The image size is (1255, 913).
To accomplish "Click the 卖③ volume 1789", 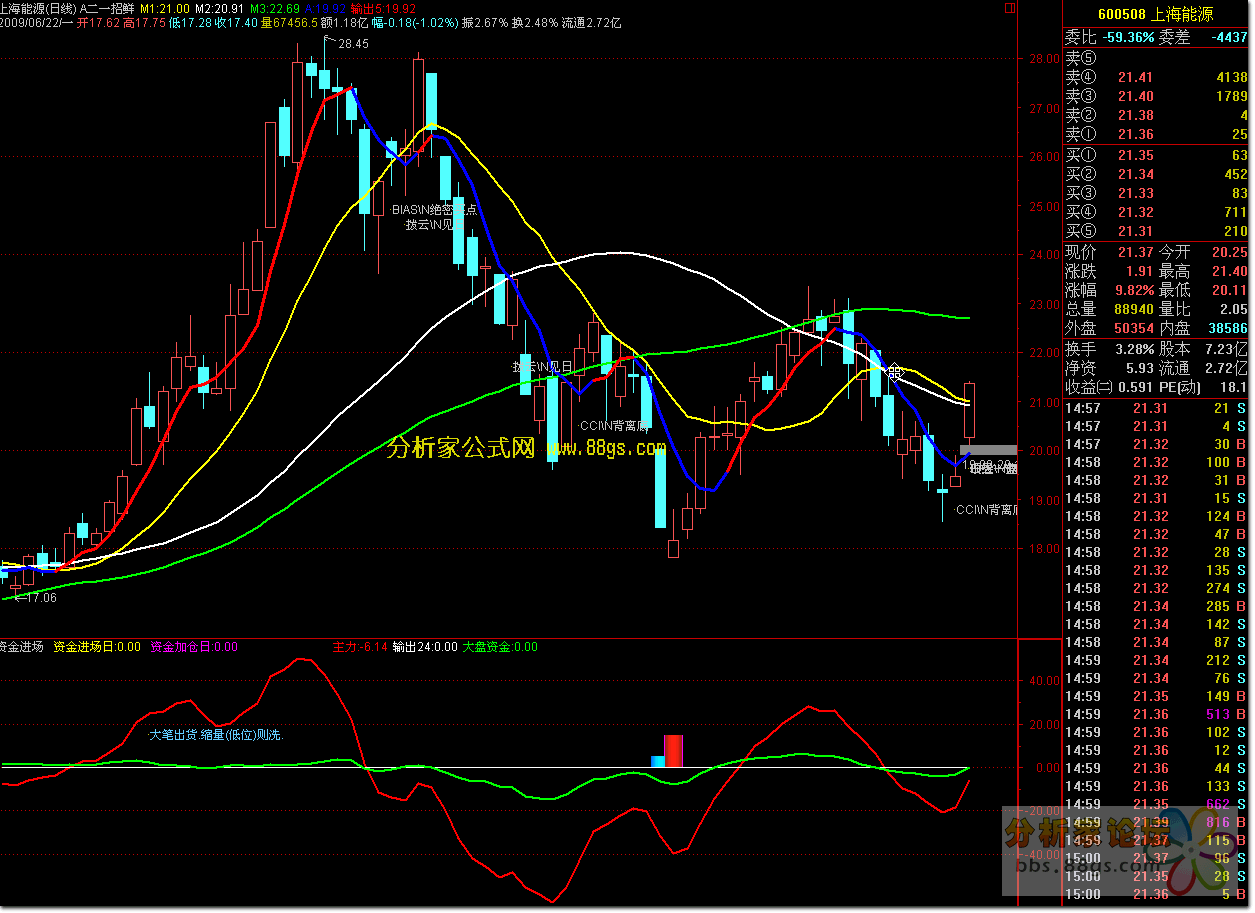I will click(1231, 96).
